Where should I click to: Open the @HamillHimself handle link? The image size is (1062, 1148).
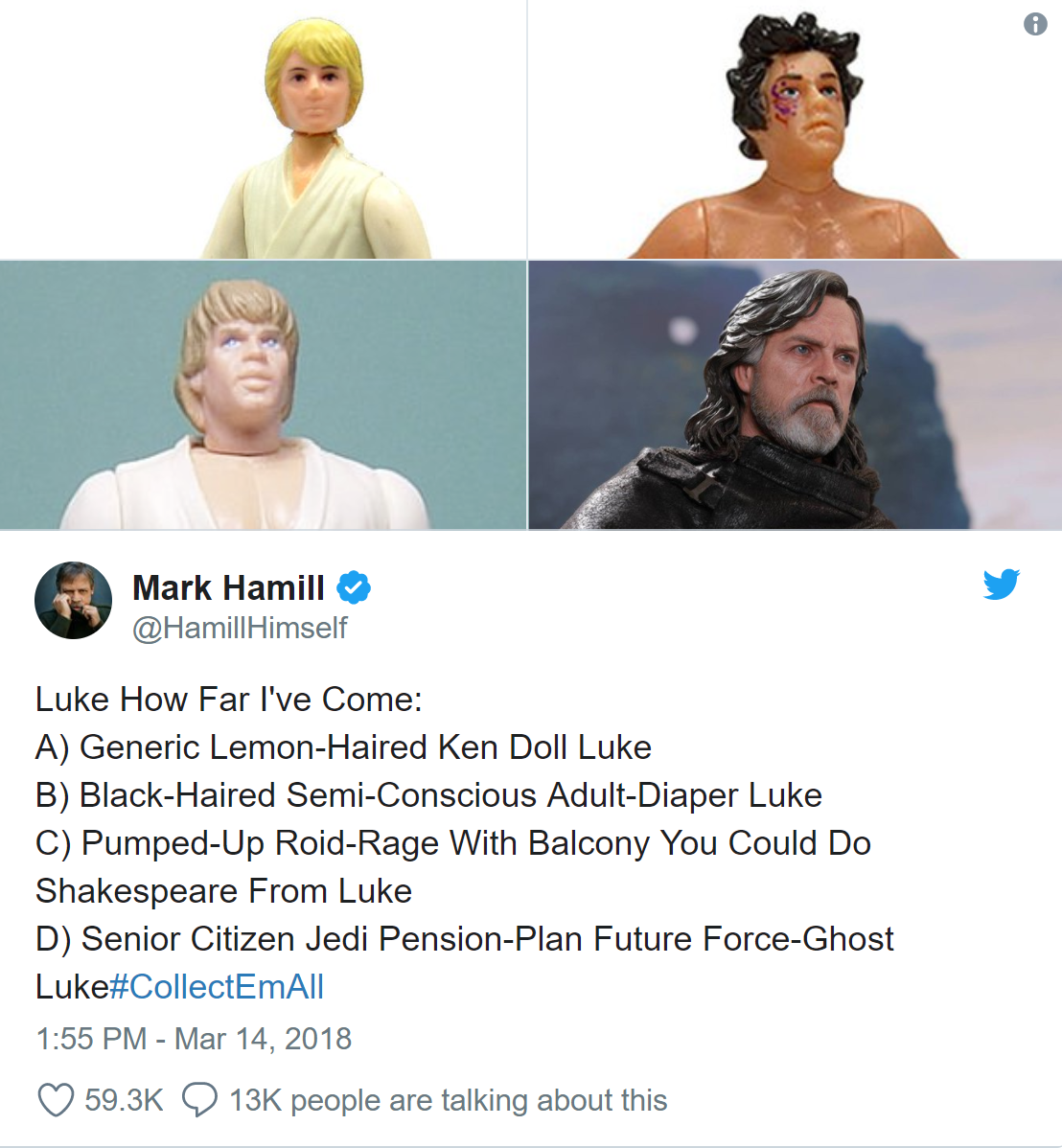pyautogui.click(x=240, y=628)
